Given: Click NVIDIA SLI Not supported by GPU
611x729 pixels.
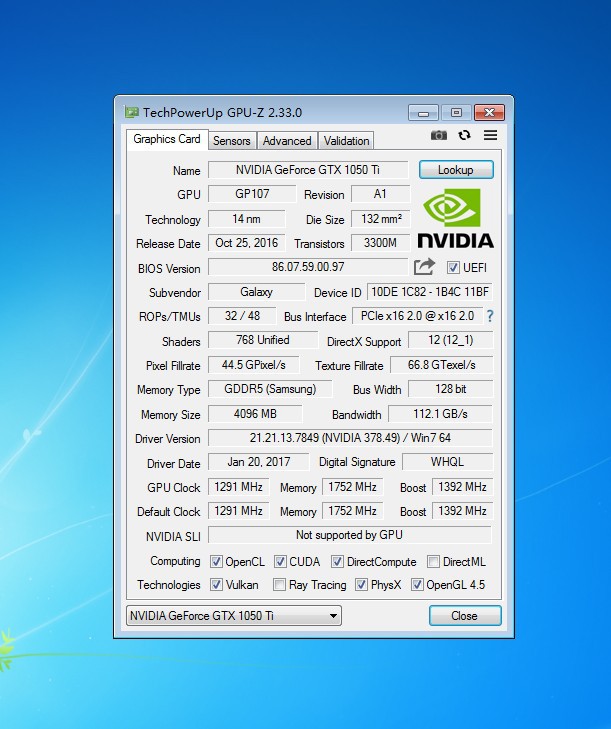Looking at the screenshot, I should tap(350, 535).
